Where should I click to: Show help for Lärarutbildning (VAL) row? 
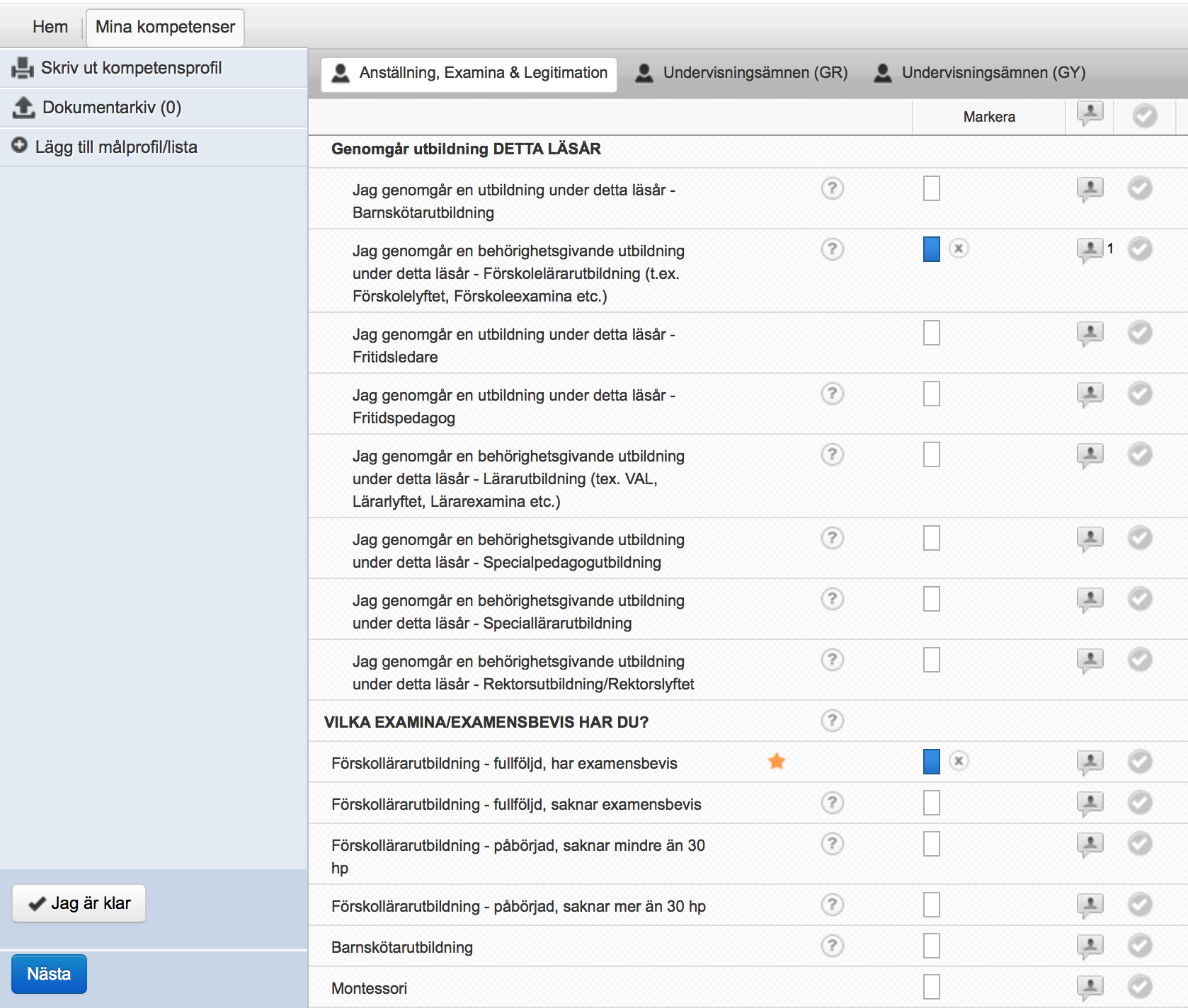(833, 454)
